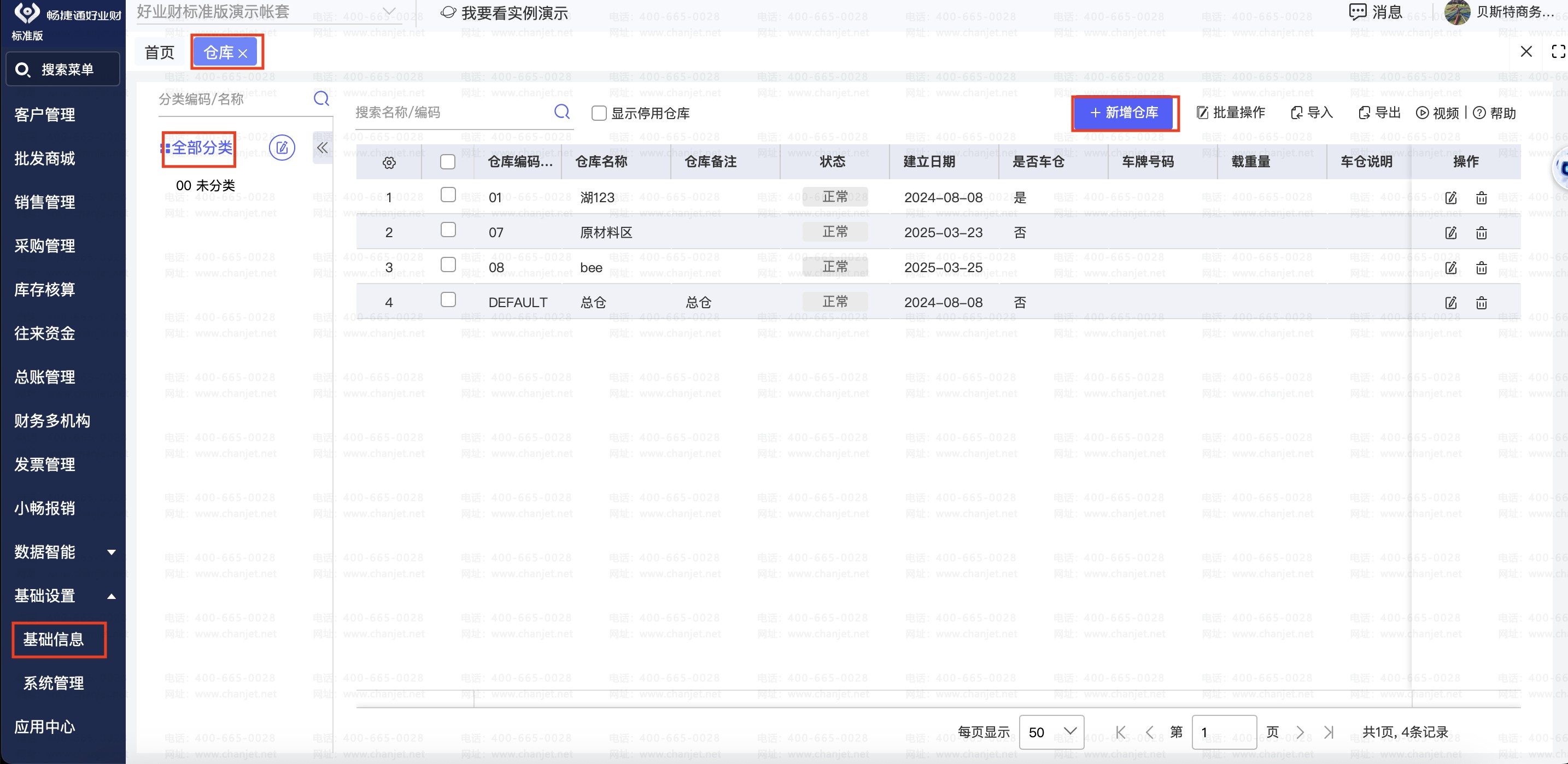Go to previous page arrow
The image size is (1568, 764).
pos(1149,732)
